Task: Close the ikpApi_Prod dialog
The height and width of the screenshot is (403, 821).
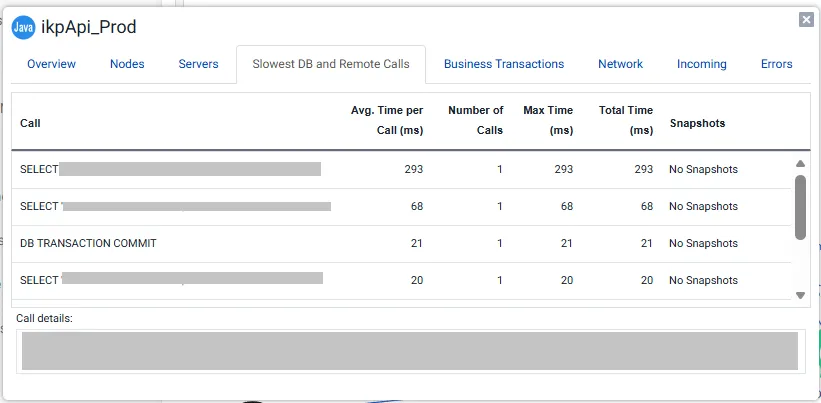Action: [806, 19]
